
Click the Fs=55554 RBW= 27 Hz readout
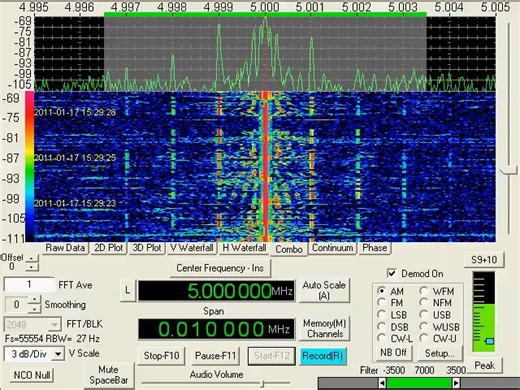(52, 339)
